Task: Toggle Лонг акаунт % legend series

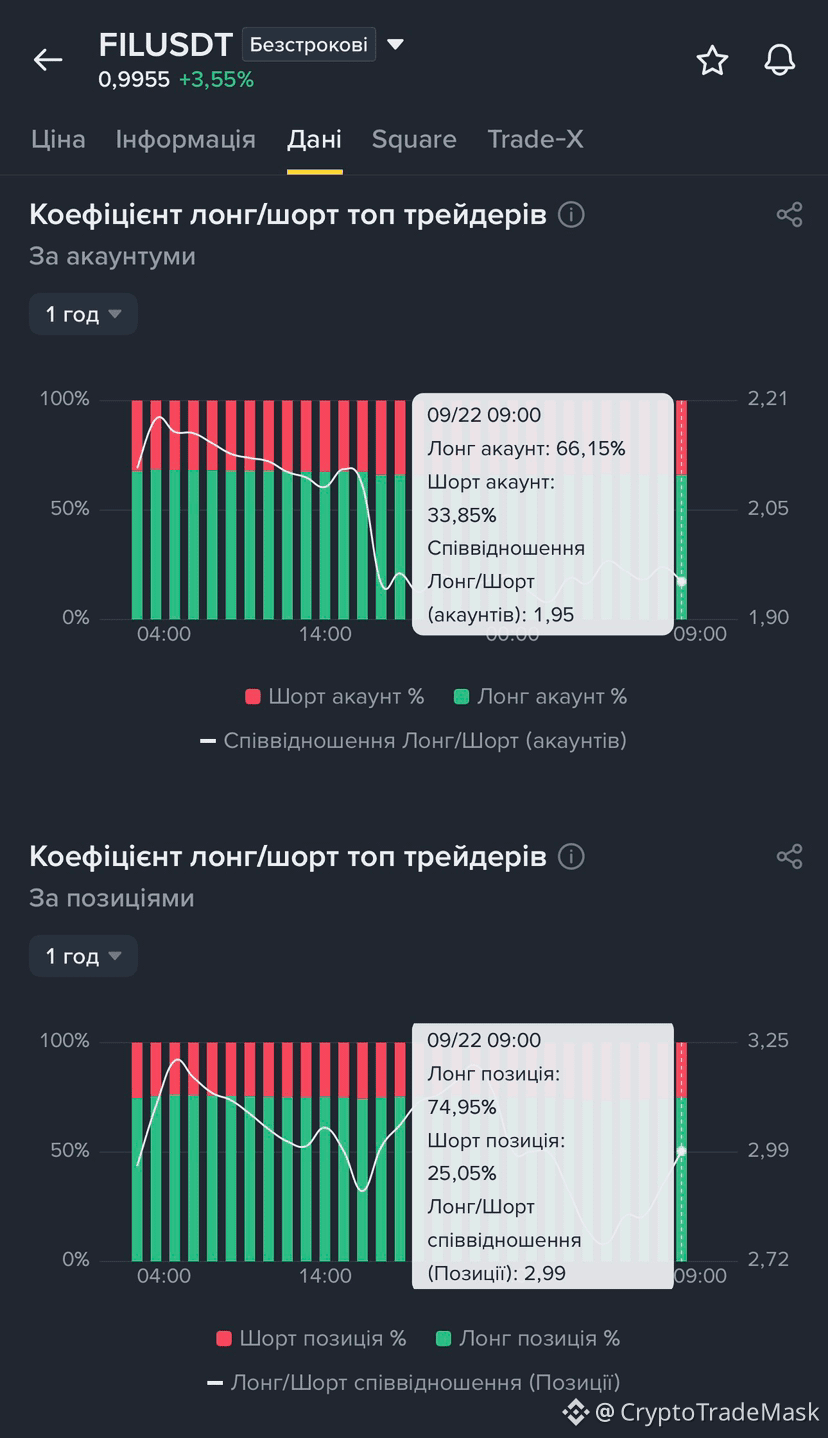Action: pos(541,696)
